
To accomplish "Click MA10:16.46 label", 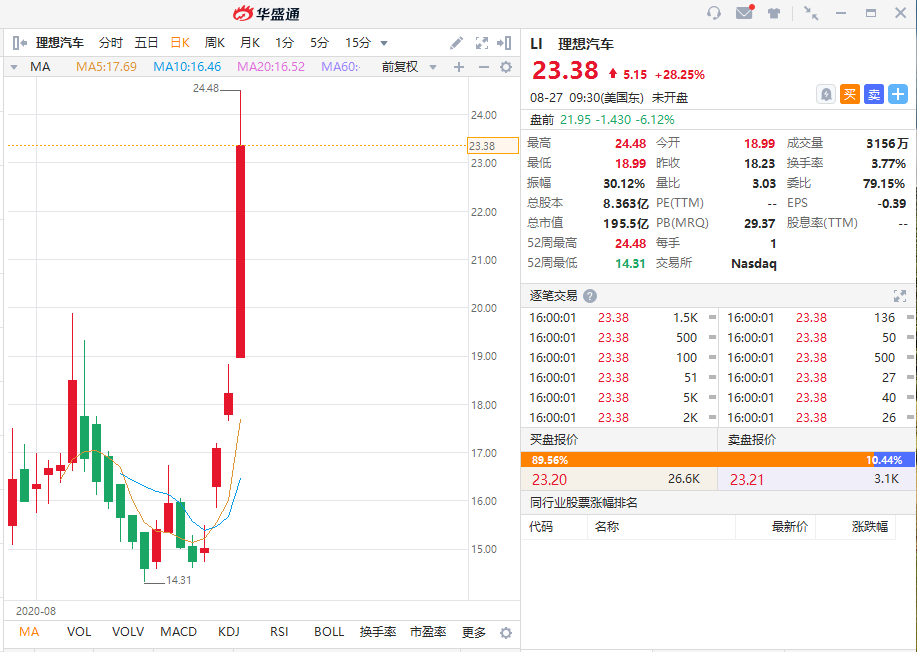I will point(187,67).
